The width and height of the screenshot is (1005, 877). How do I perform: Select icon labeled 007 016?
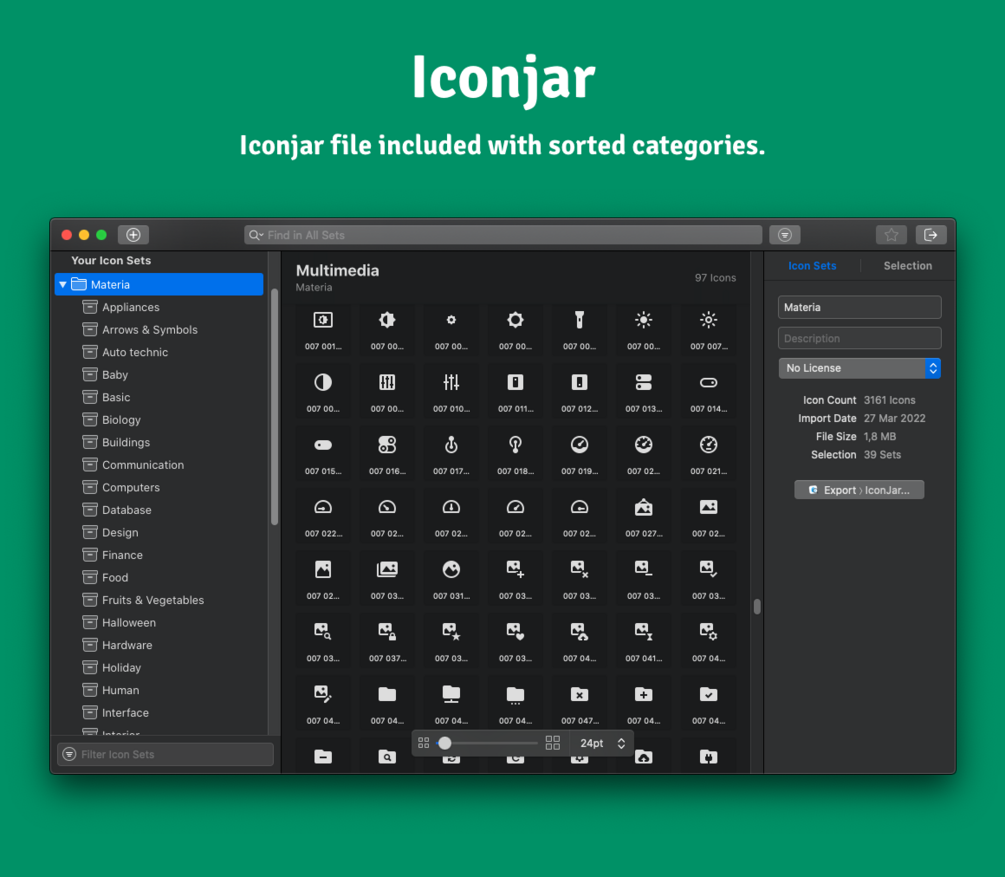387,454
